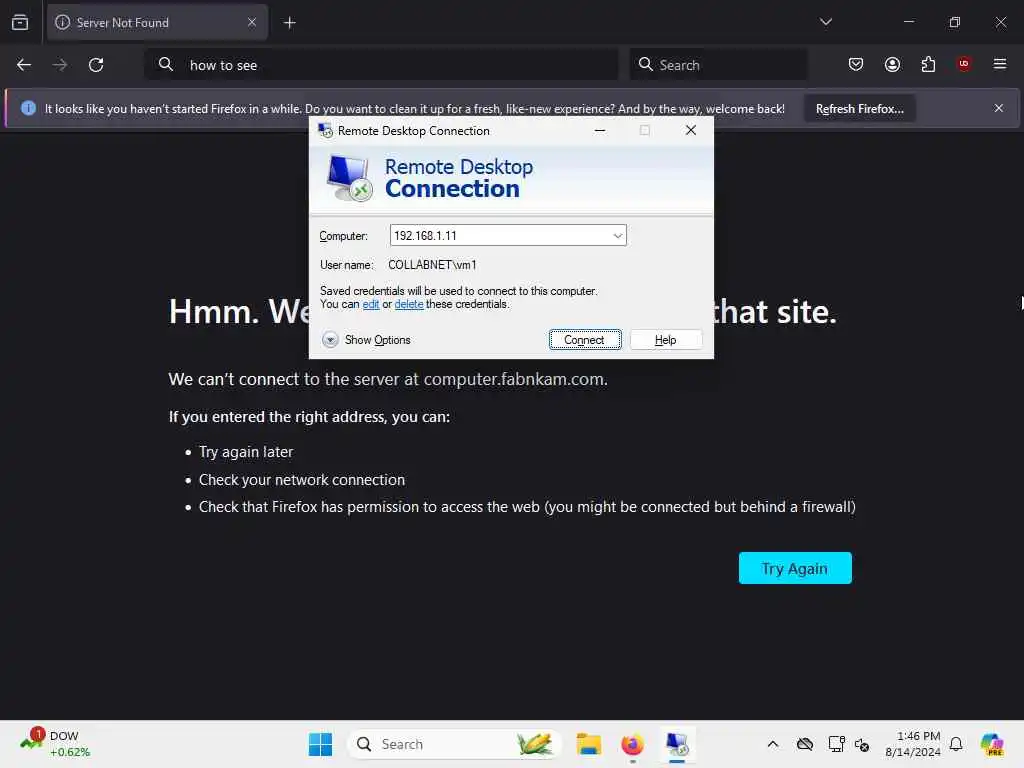Click Computer field showing 192.168.1.11
Image resolution: width=1024 pixels, height=768 pixels.
pos(507,236)
